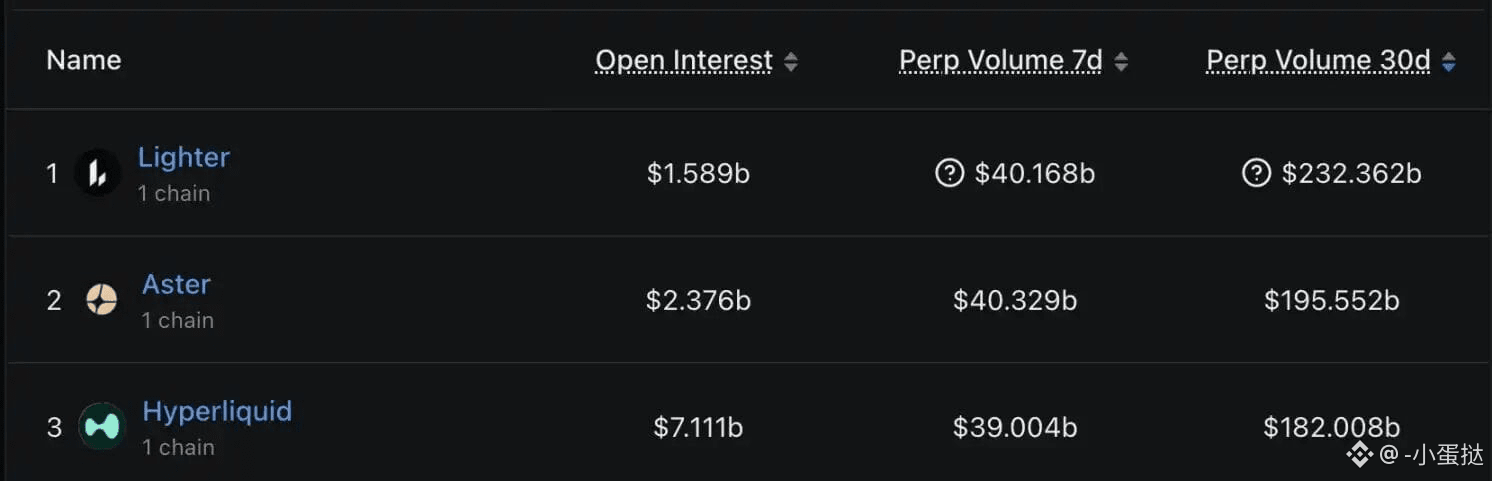This screenshot has height=481, width=1492.
Task: Open the Lighter protocol link
Action: [x=184, y=157]
